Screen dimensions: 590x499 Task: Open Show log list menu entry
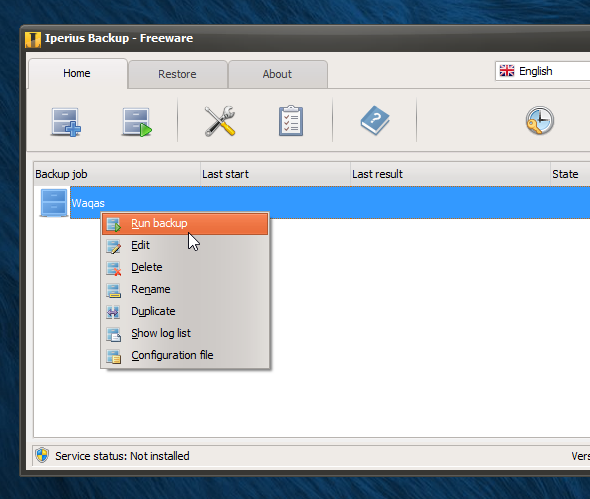pos(185,333)
